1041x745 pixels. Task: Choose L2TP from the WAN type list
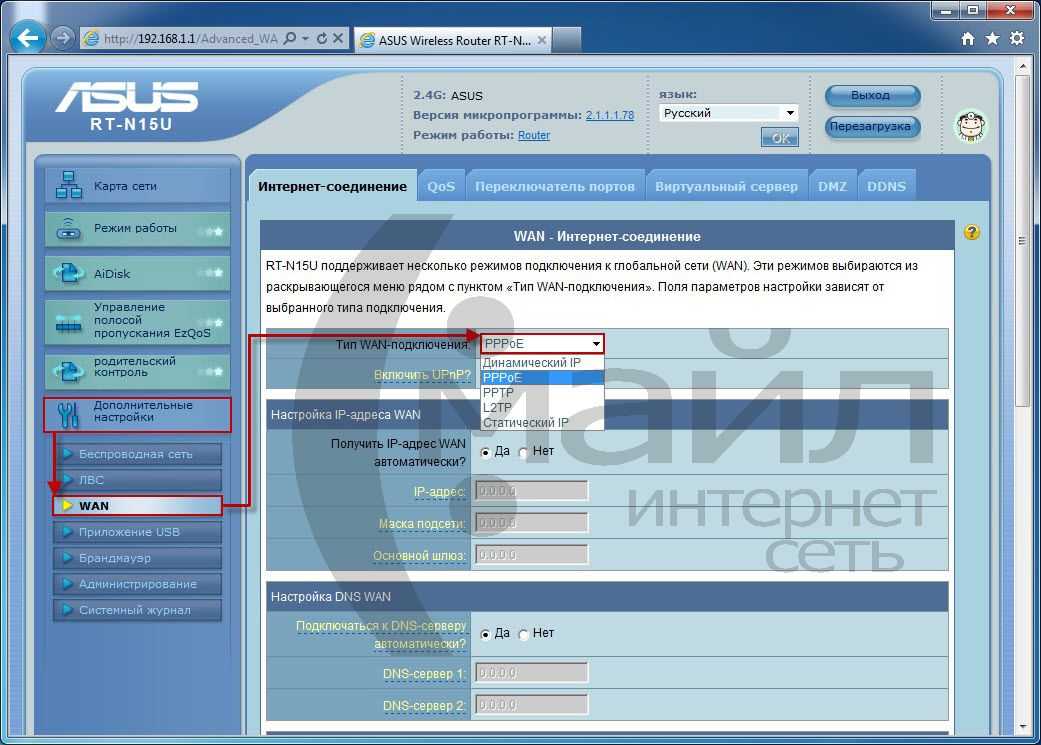point(497,407)
